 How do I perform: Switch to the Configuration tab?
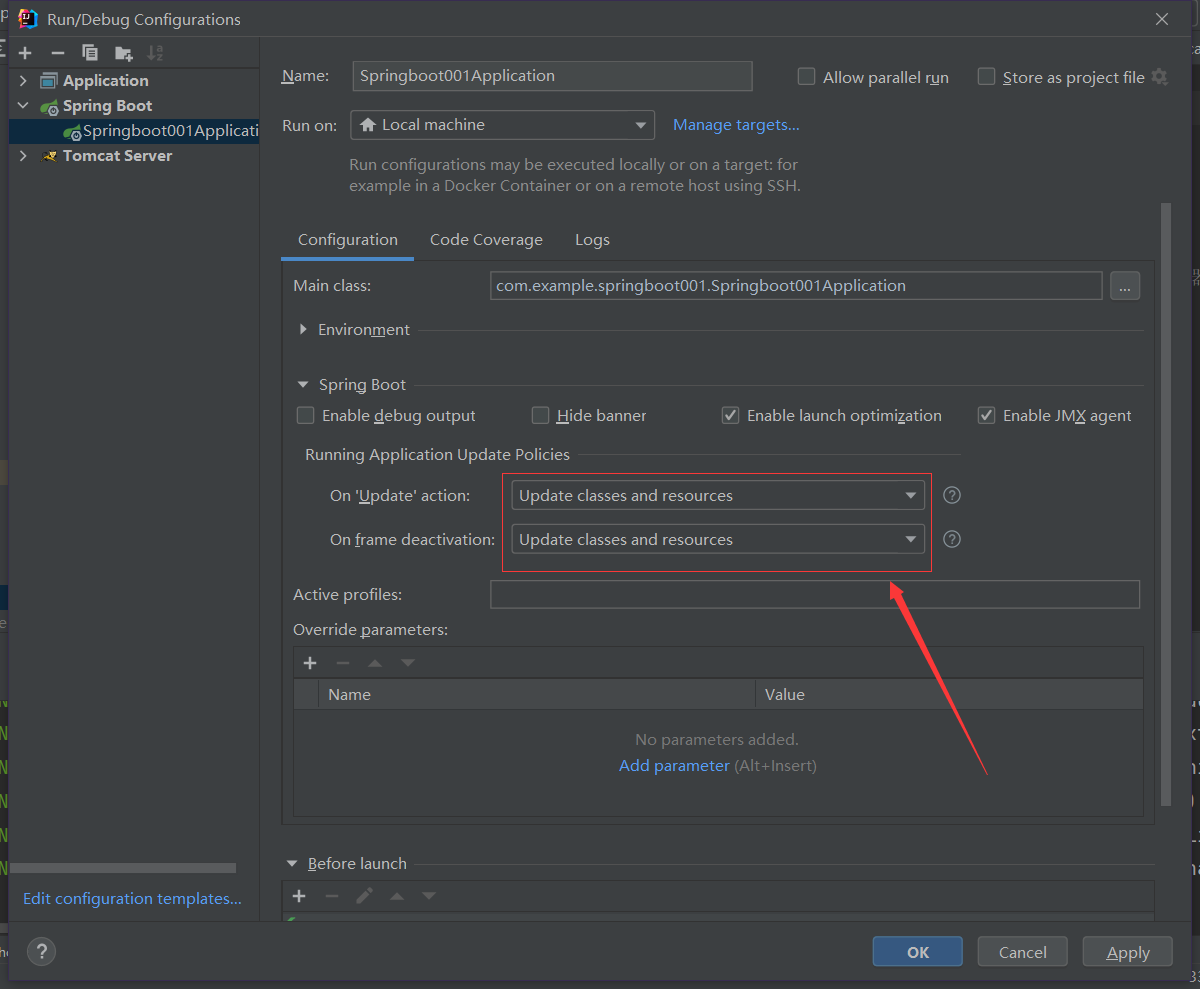348,240
